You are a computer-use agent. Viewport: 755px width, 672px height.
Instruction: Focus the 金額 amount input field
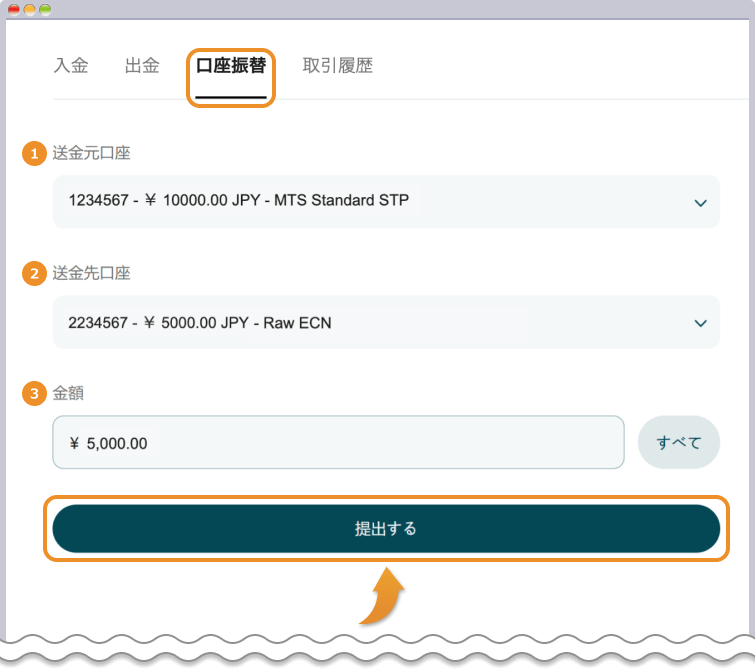[x=338, y=442]
